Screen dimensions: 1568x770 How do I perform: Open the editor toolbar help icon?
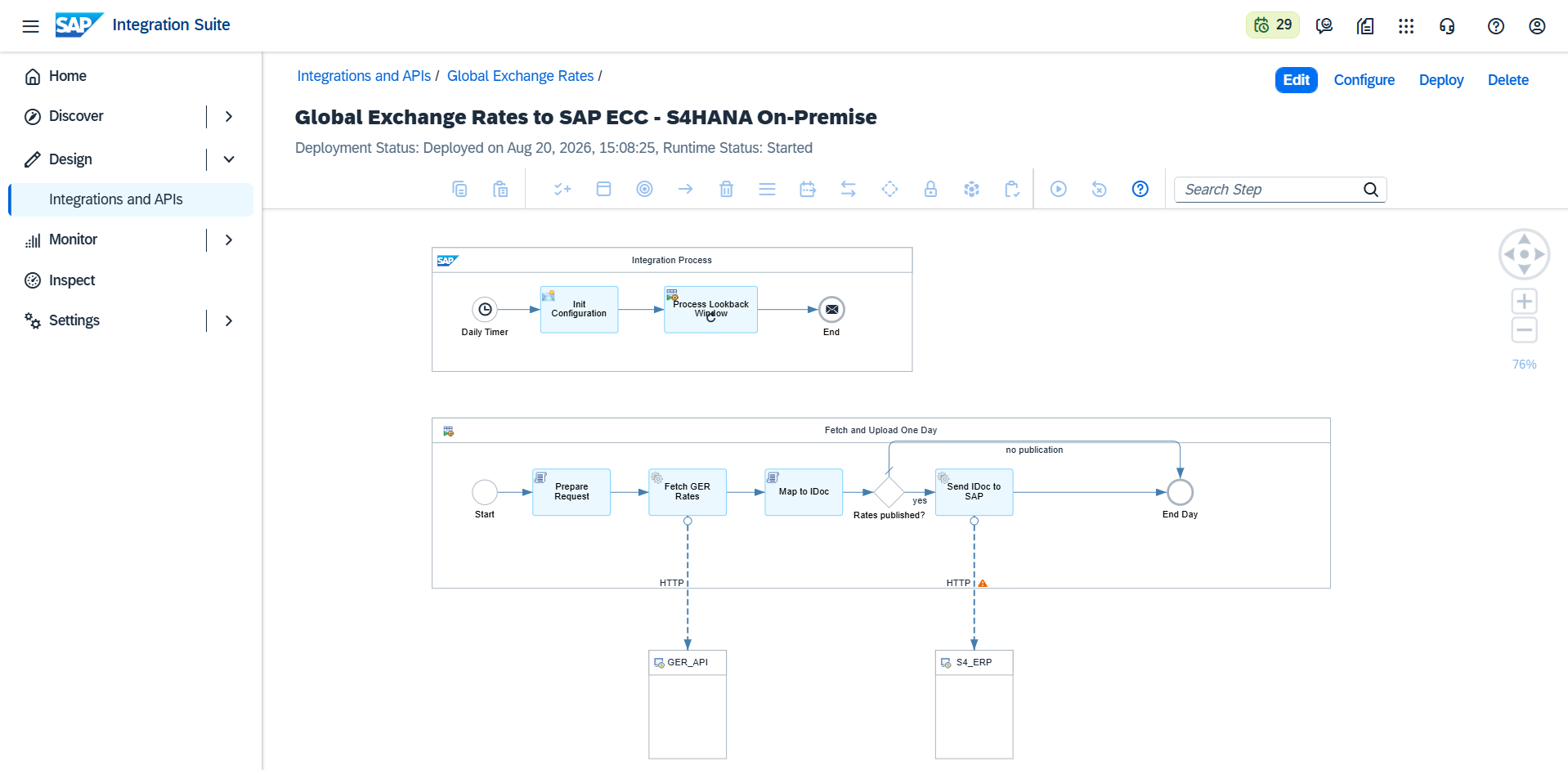click(x=1140, y=189)
